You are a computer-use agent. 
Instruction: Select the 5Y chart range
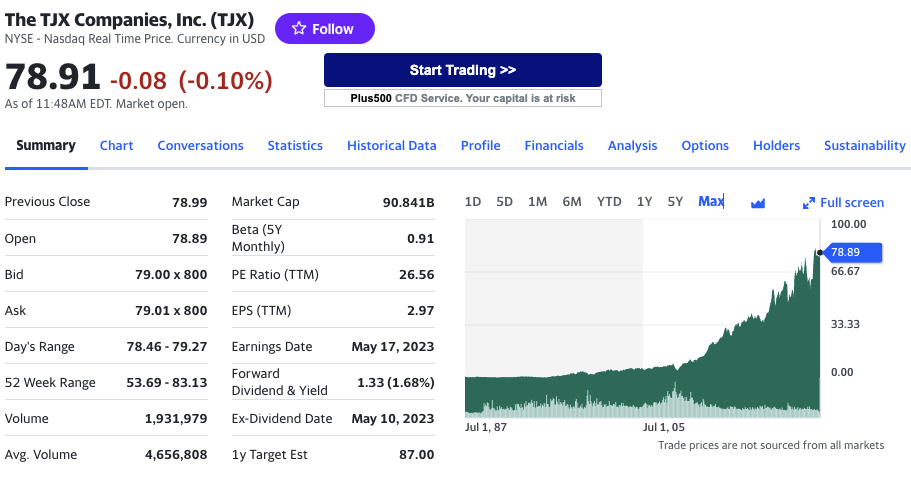click(x=675, y=202)
